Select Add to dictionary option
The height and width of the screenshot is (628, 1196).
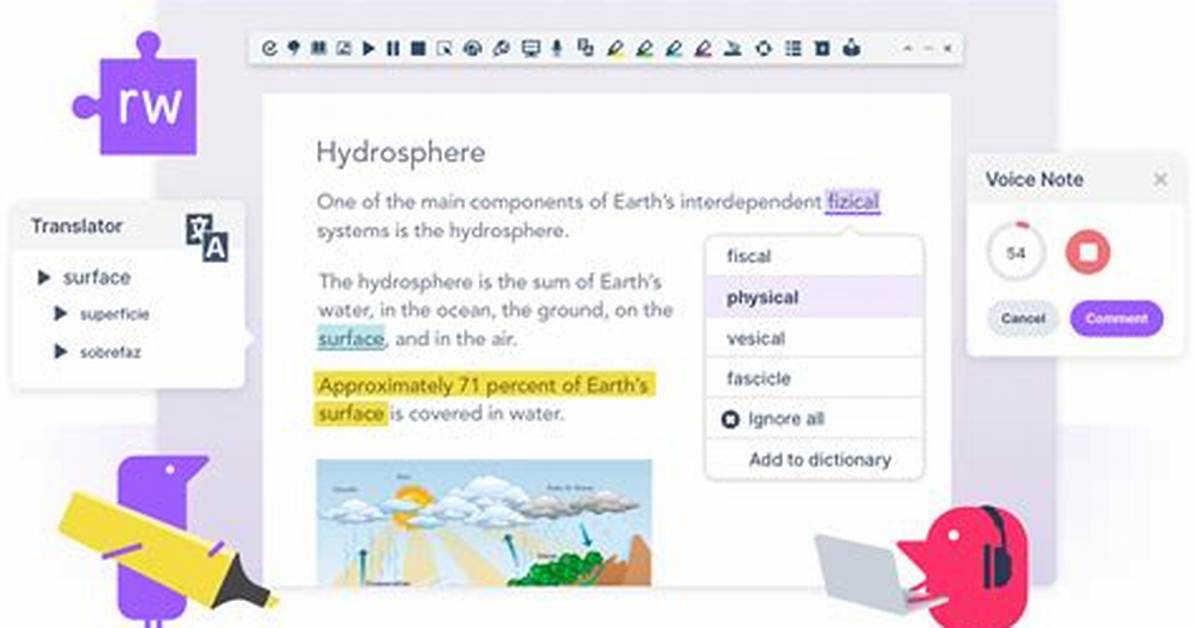click(815, 459)
